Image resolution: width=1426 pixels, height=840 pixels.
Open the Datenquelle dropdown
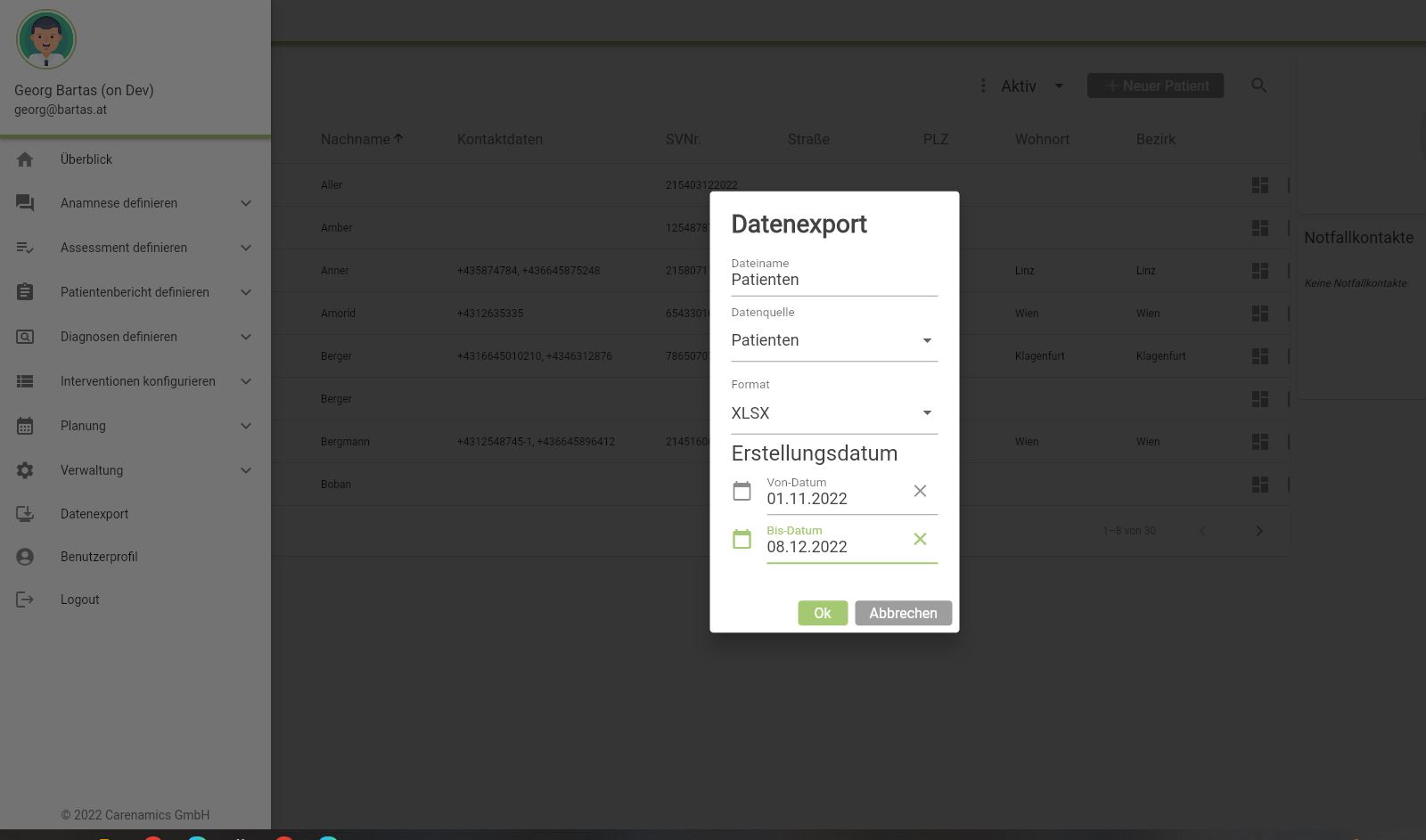(833, 340)
